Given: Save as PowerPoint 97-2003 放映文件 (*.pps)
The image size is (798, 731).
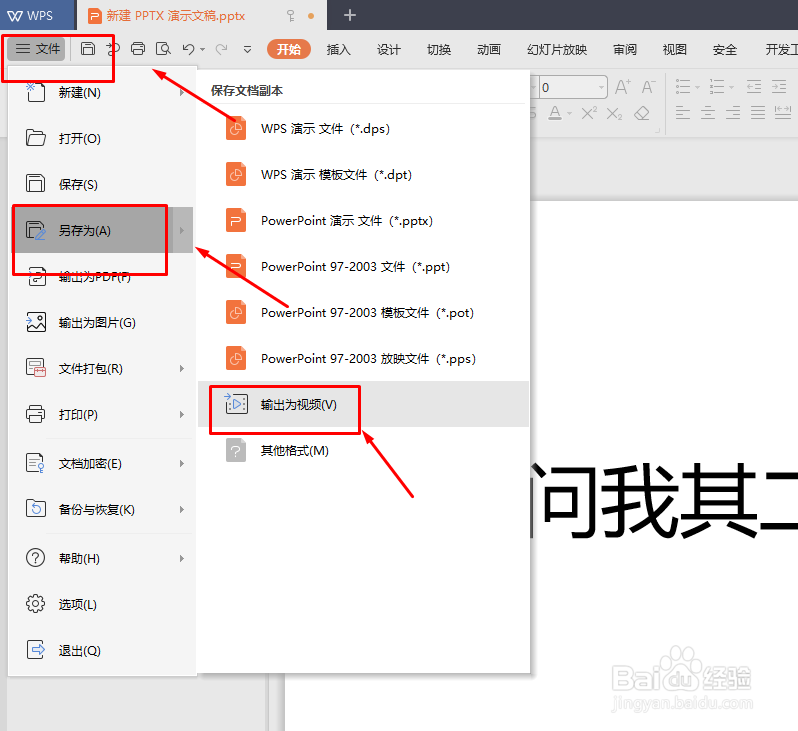Looking at the screenshot, I should 363,358.
